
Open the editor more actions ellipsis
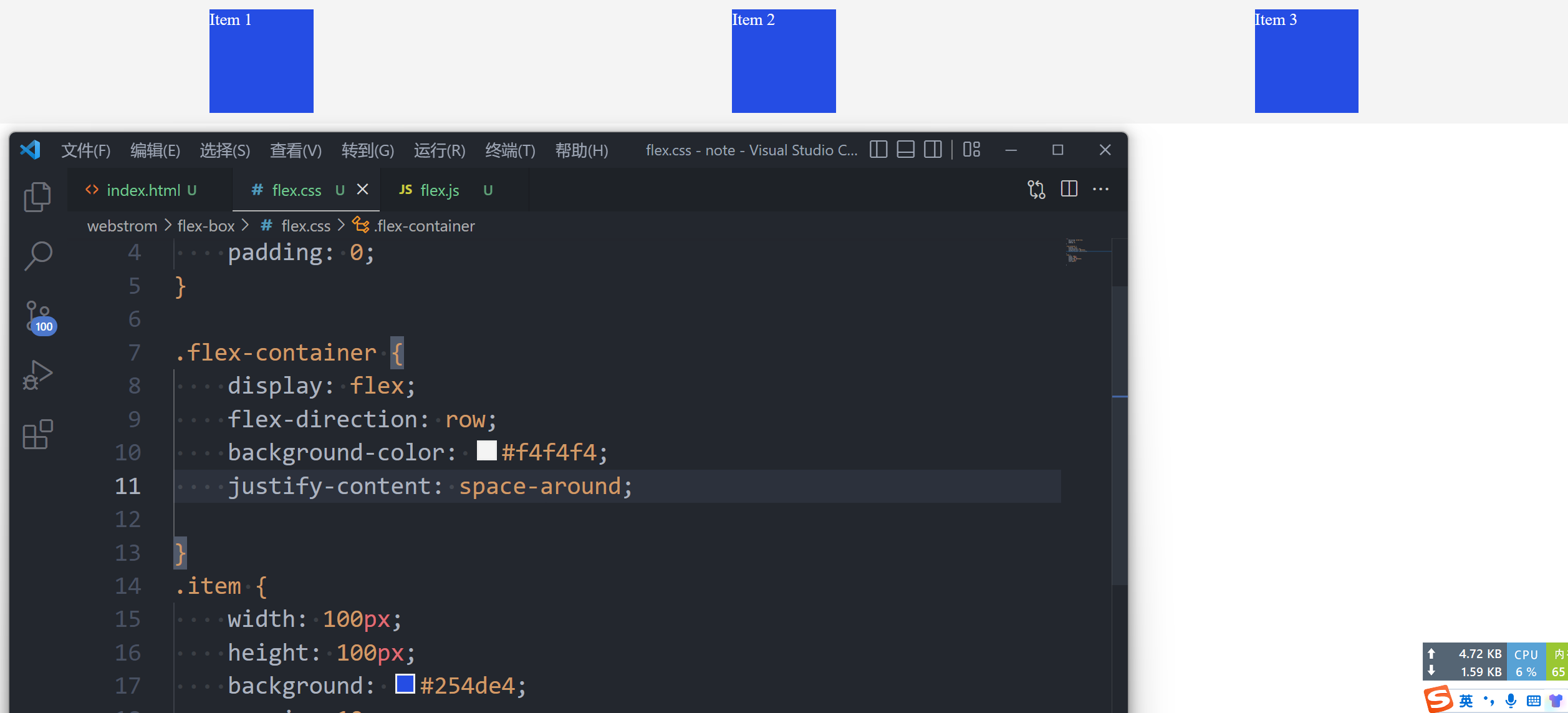1100,190
